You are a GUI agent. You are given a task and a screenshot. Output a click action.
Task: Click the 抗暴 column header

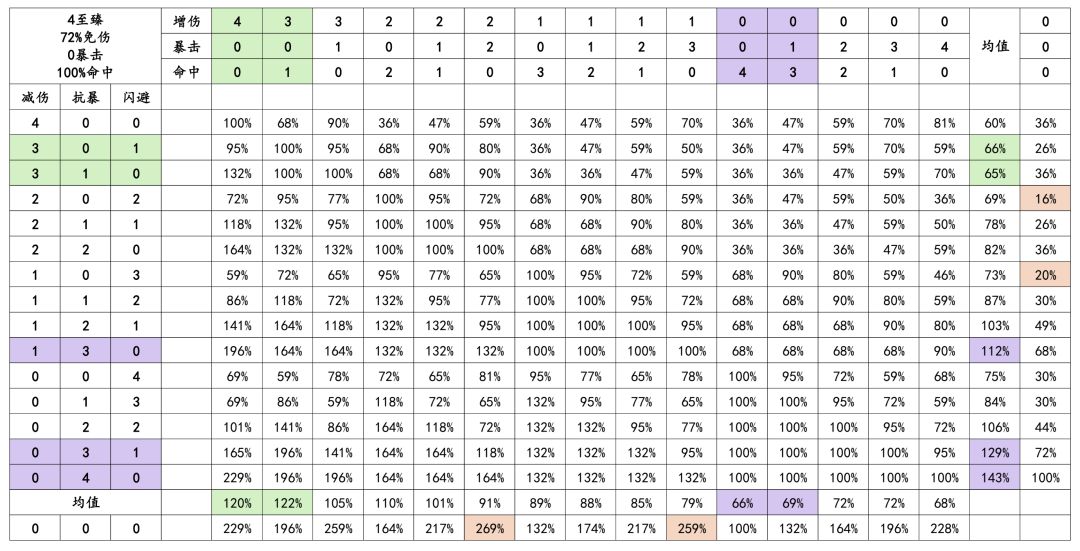tap(84, 97)
